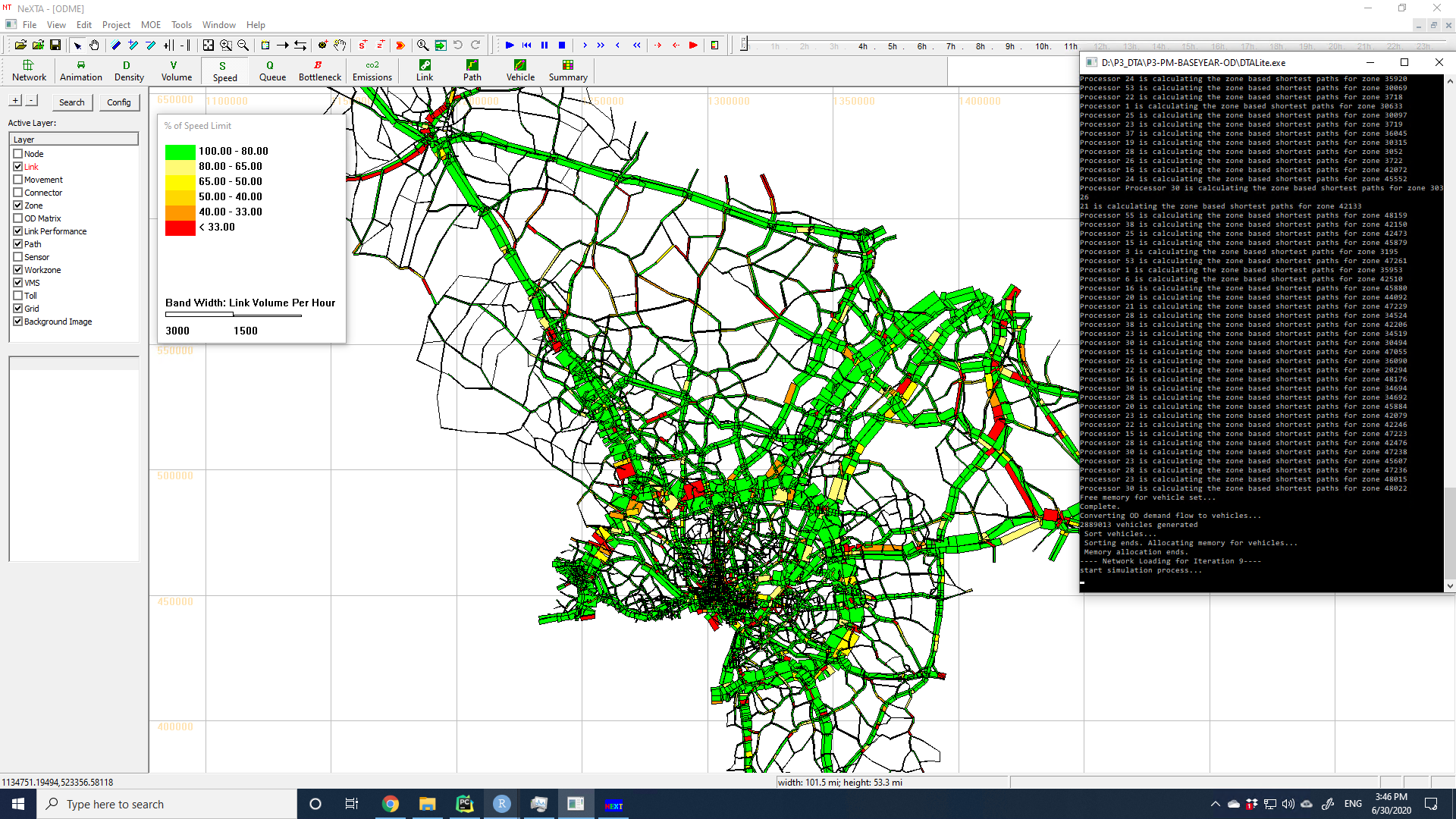Select the hand pan tool
The height and width of the screenshot is (819, 1456).
pyautogui.click(x=94, y=45)
